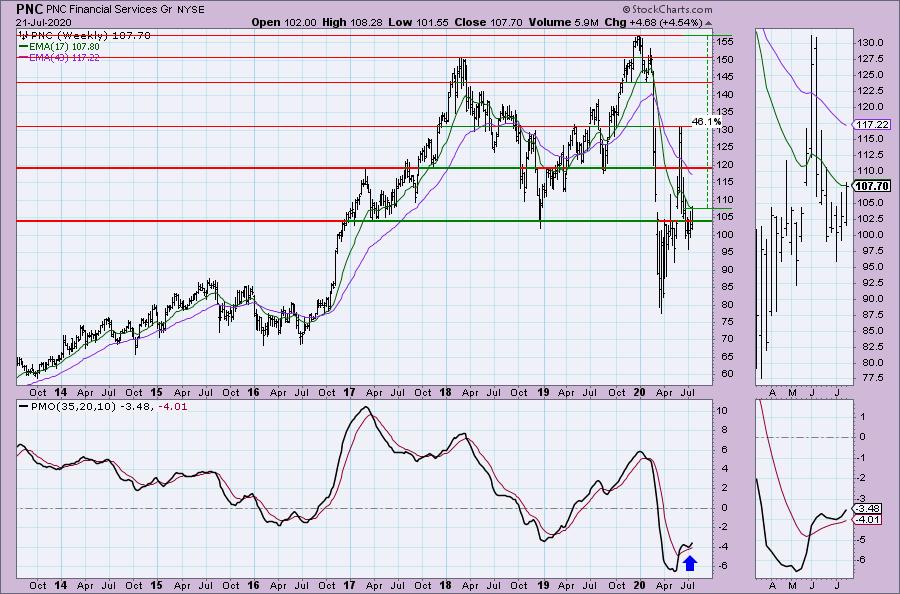Click the 150 label on the price axis
The width and height of the screenshot is (900, 594).
click(724, 60)
